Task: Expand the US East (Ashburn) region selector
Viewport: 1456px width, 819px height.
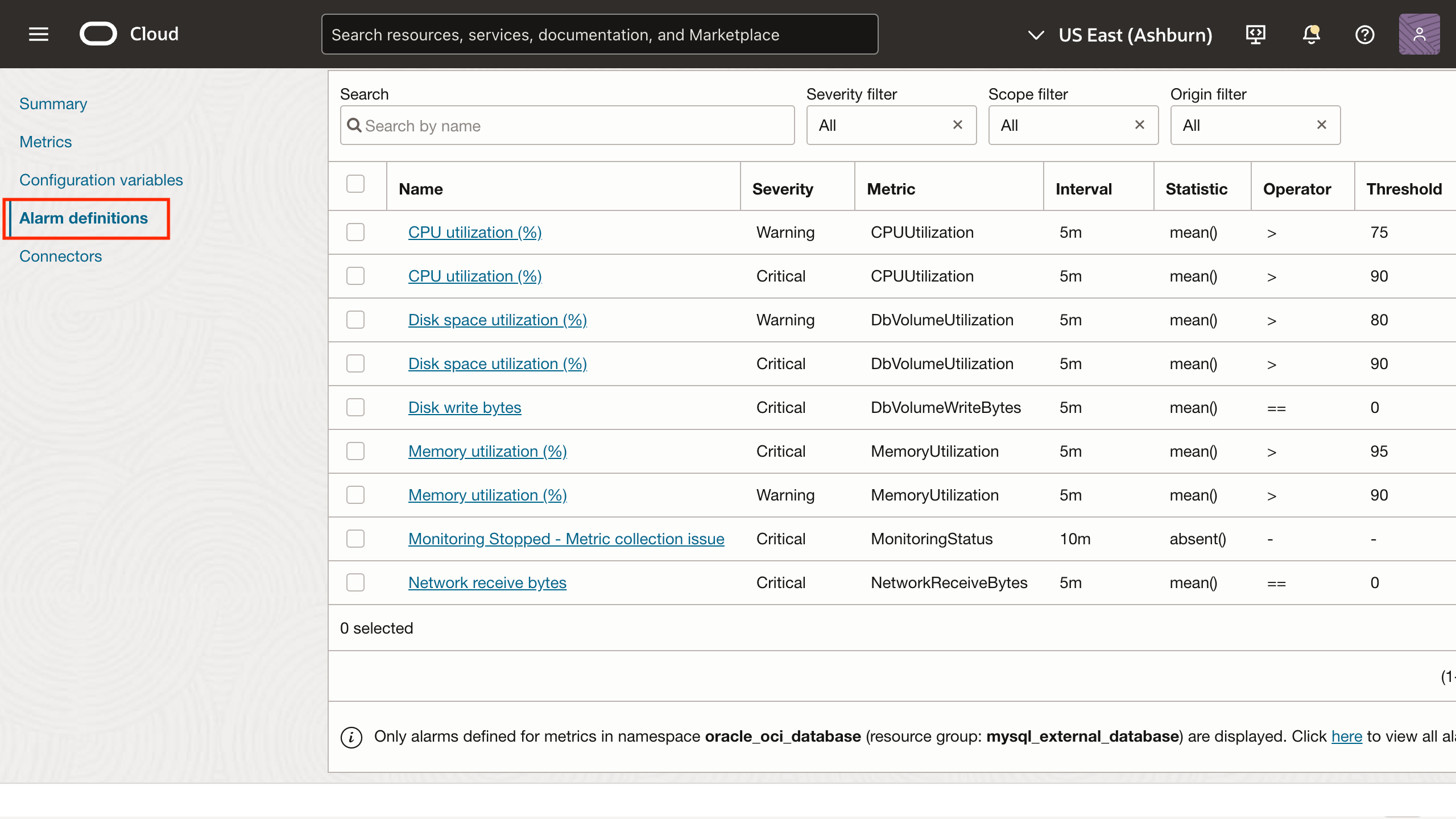Action: point(1119,35)
